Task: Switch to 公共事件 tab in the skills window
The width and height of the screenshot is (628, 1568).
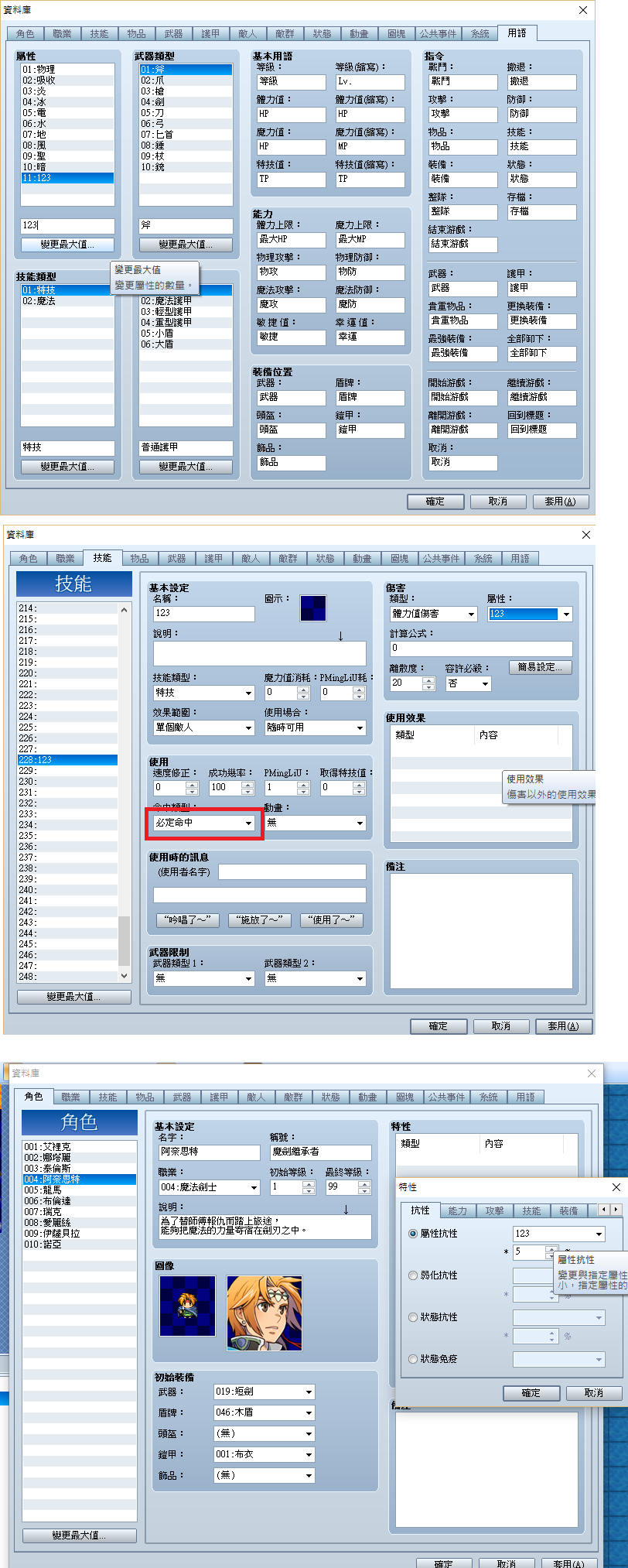Action: [442, 558]
